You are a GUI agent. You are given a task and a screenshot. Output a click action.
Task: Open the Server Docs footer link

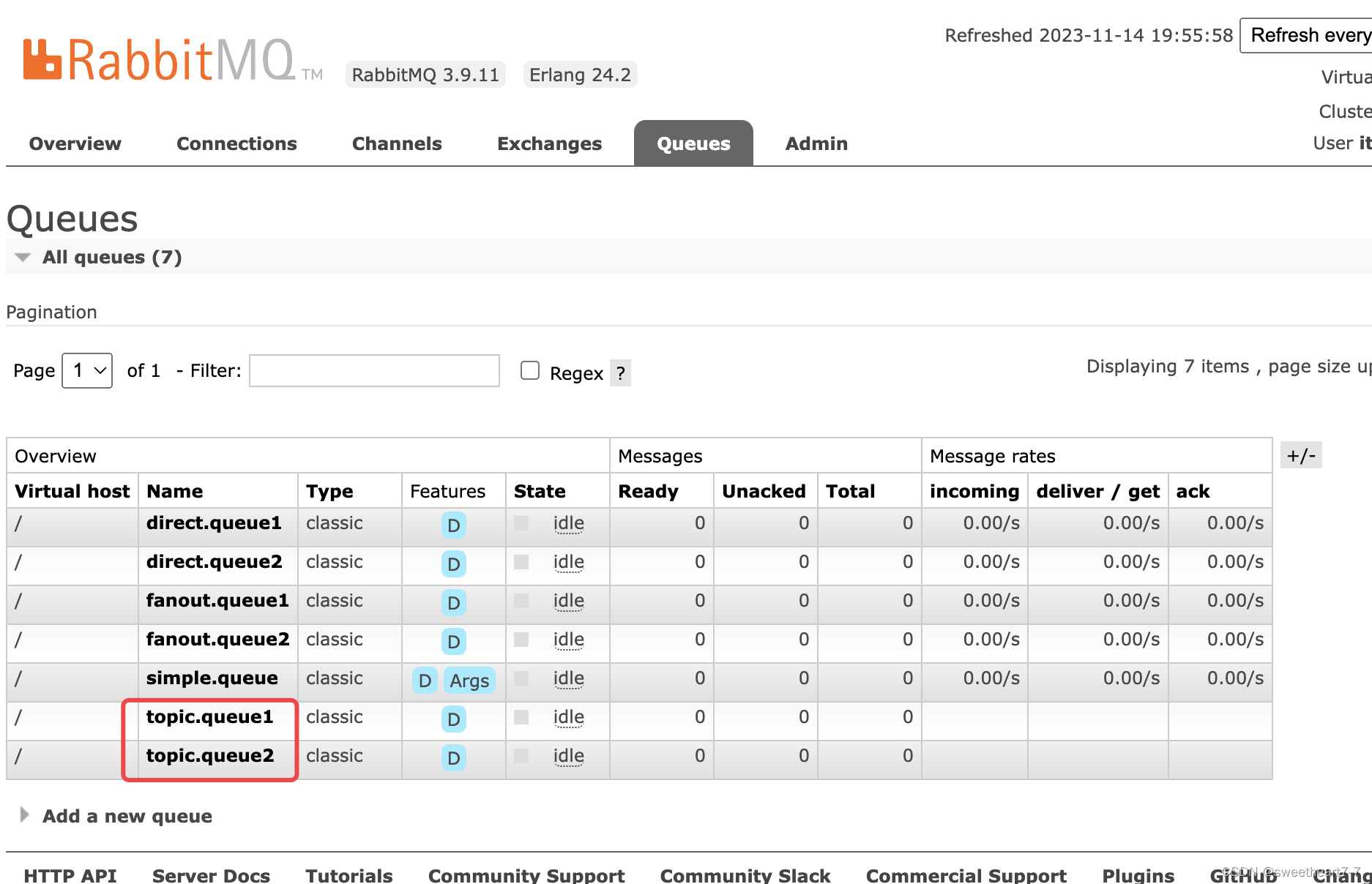211,875
